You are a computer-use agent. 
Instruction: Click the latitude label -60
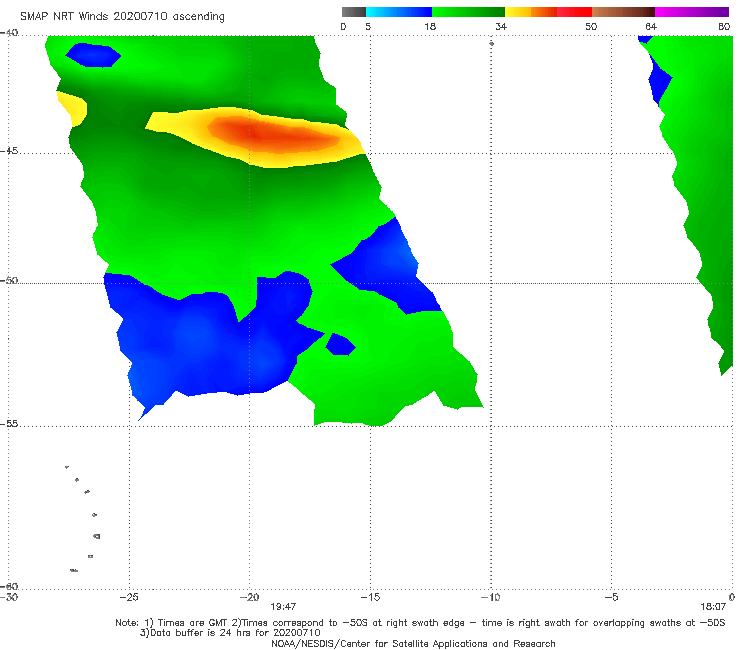tap(9, 586)
